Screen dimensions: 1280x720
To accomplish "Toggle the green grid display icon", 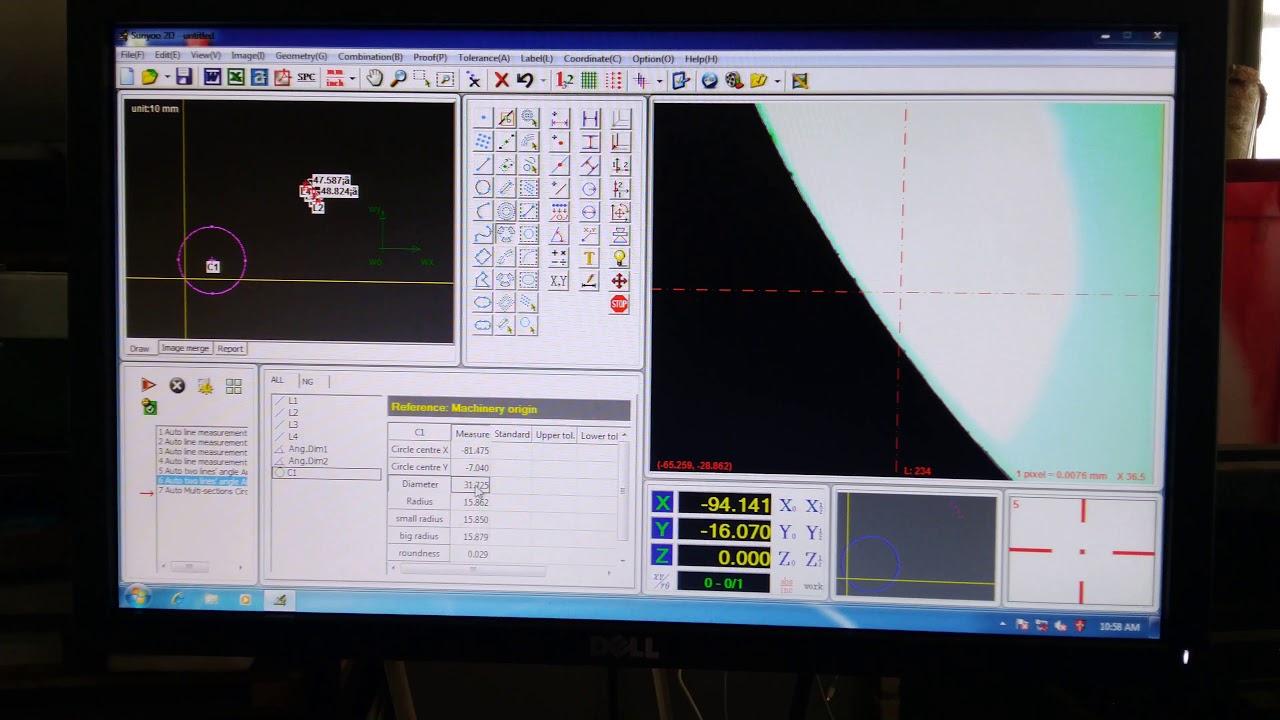I will point(589,80).
